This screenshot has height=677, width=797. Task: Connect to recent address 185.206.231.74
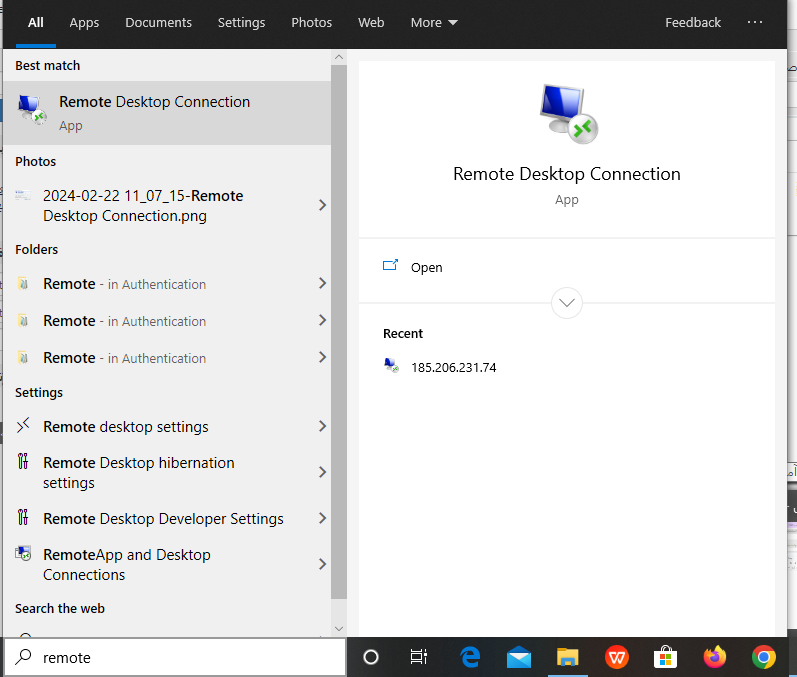tap(453, 367)
